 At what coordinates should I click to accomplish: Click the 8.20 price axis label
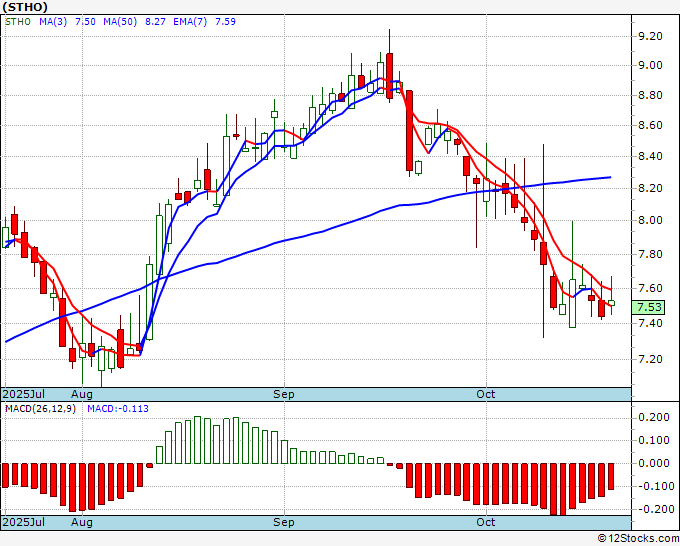pyautogui.click(x=650, y=188)
